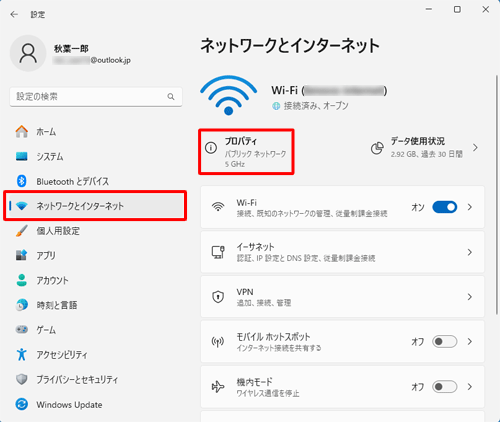Image resolution: width=500 pixels, height=422 pixels.
Task: Click the 時刻と言語 globe clock icon
Action: 22,305
